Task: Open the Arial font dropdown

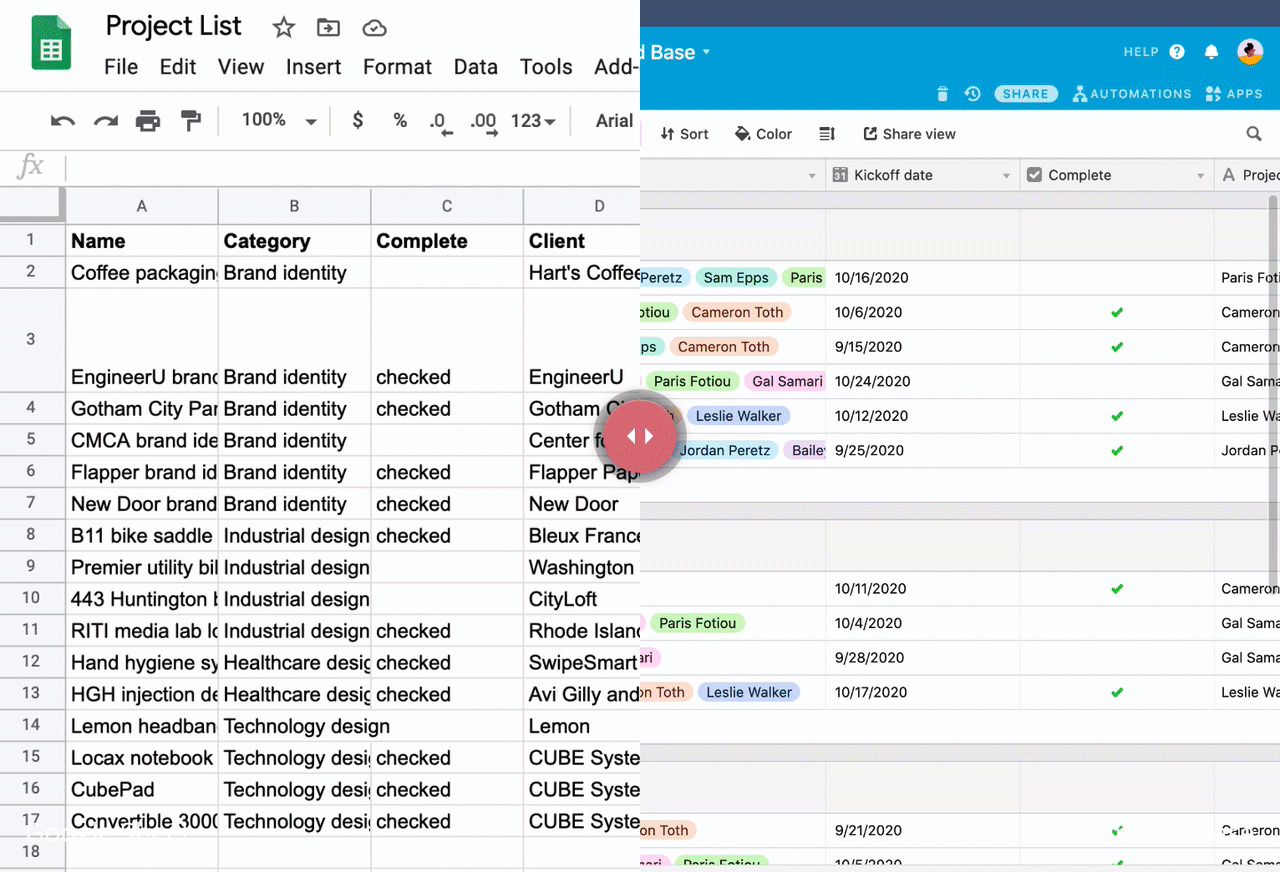Action: 615,121
